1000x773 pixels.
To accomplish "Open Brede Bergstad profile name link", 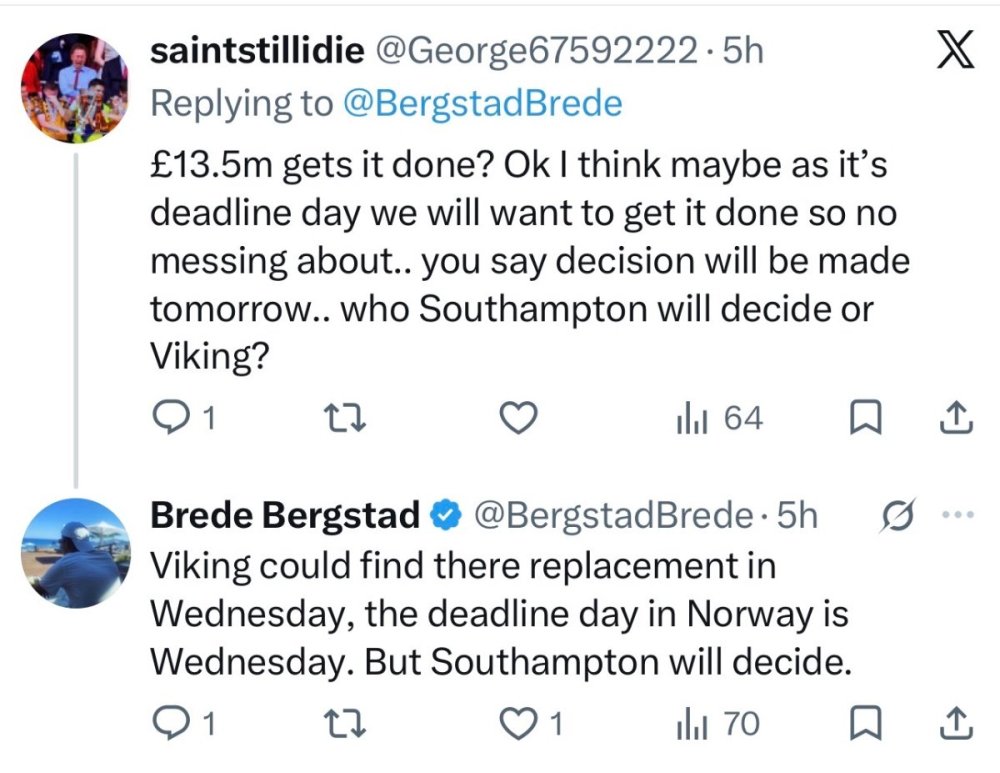I will click(284, 515).
